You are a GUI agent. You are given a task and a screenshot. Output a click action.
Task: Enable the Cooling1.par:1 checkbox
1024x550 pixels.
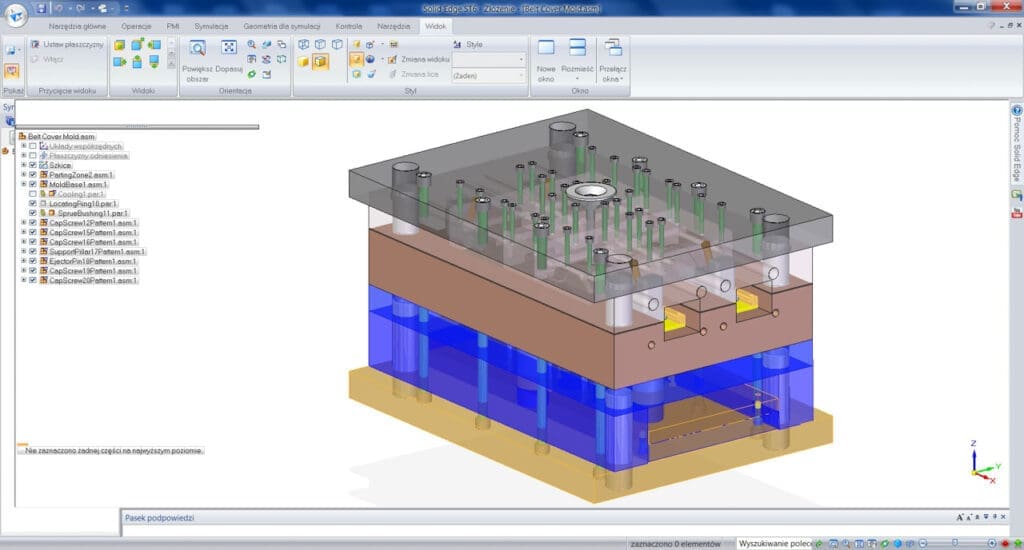tap(33, 194)
